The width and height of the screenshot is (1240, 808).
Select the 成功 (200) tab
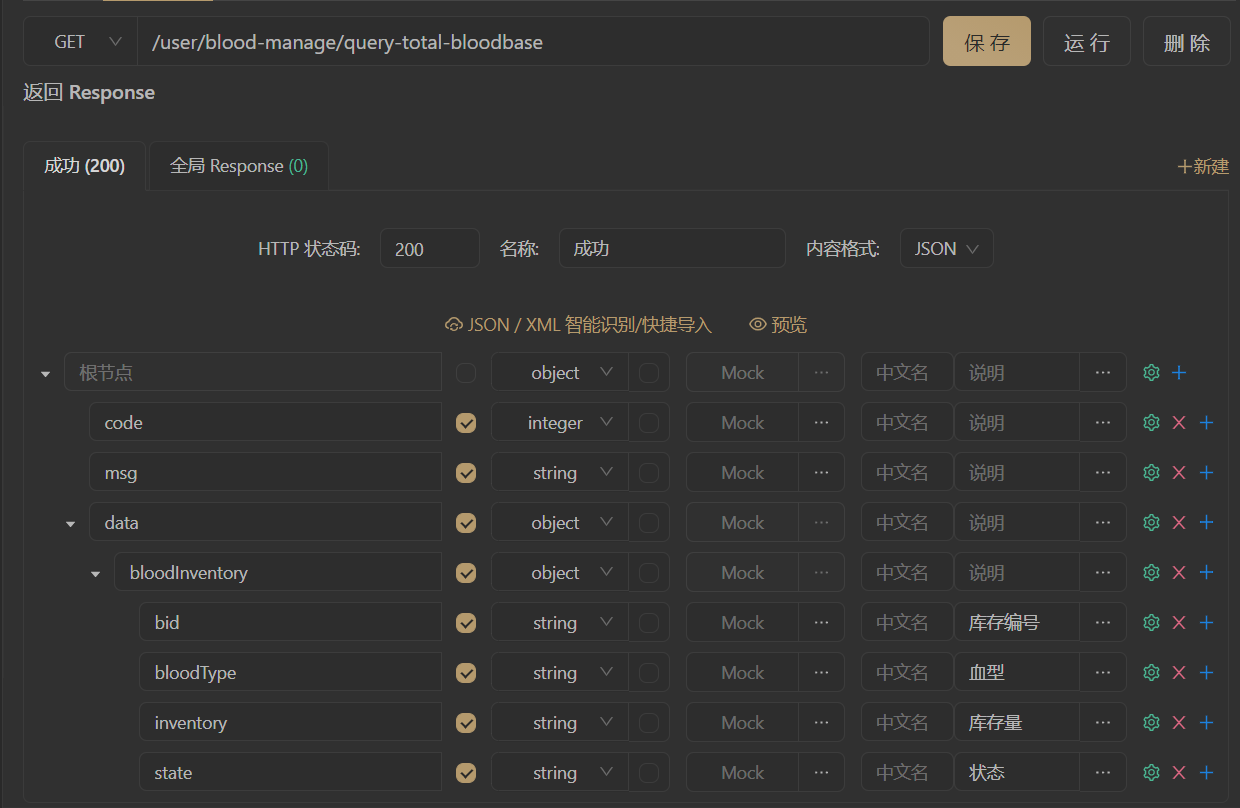click(x=84, y=166)
